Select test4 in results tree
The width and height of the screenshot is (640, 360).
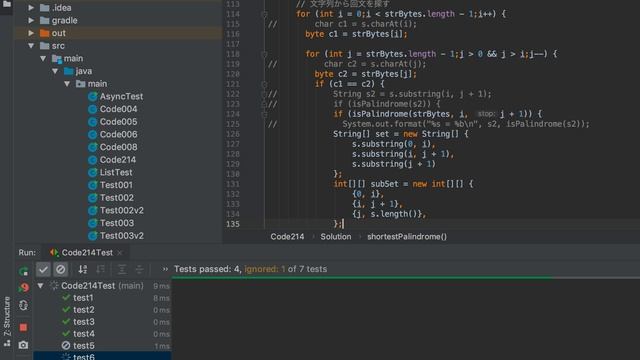(x=84, y=333)
